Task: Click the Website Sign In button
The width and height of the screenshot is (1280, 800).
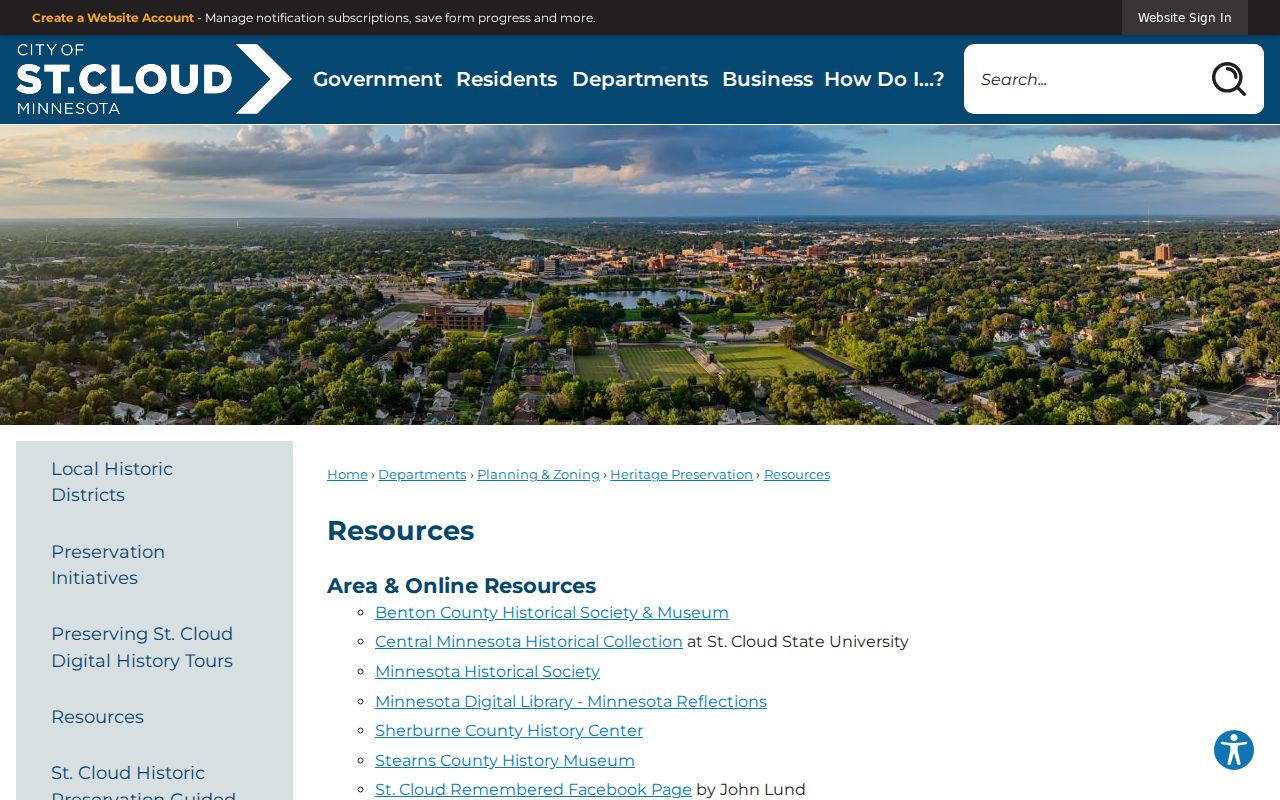Action: tap(1184, 18)
